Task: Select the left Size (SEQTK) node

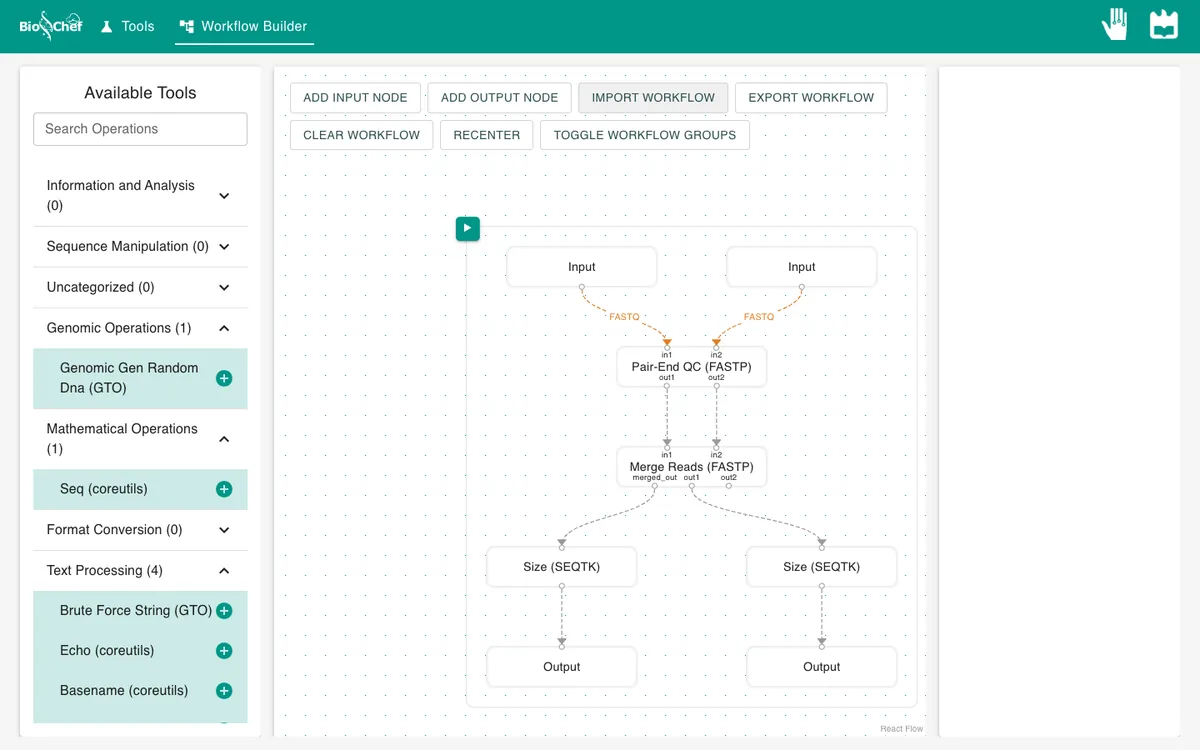Action: [562, 567]
